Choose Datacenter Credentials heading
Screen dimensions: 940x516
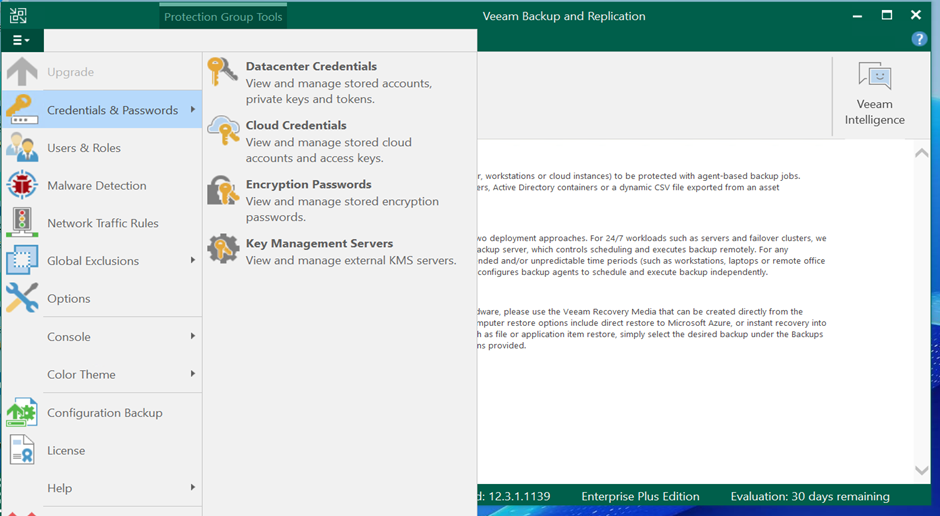point(311,66)
